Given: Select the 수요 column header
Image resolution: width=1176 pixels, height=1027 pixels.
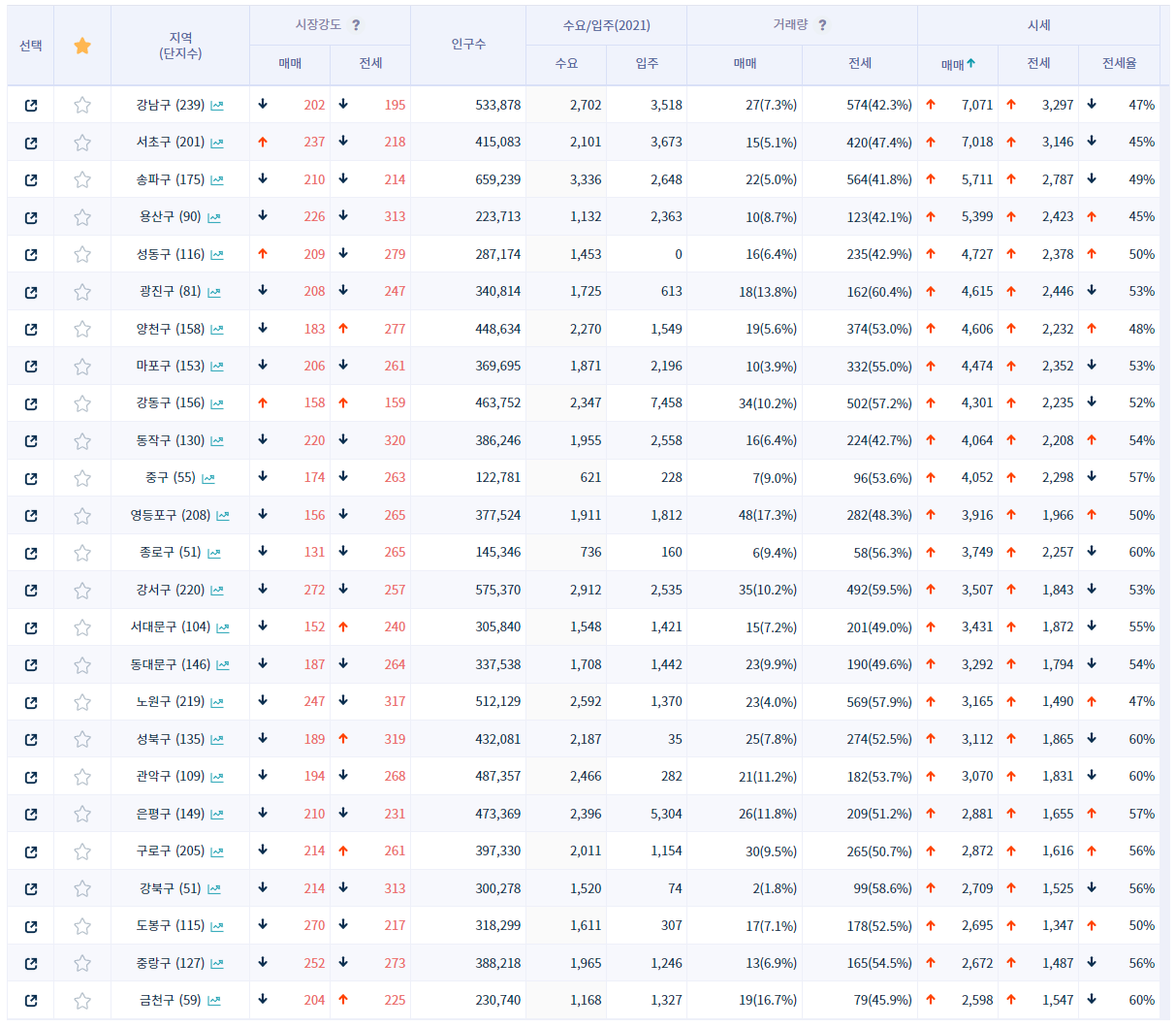Looking at the screenshot, I should coord(566,63).
